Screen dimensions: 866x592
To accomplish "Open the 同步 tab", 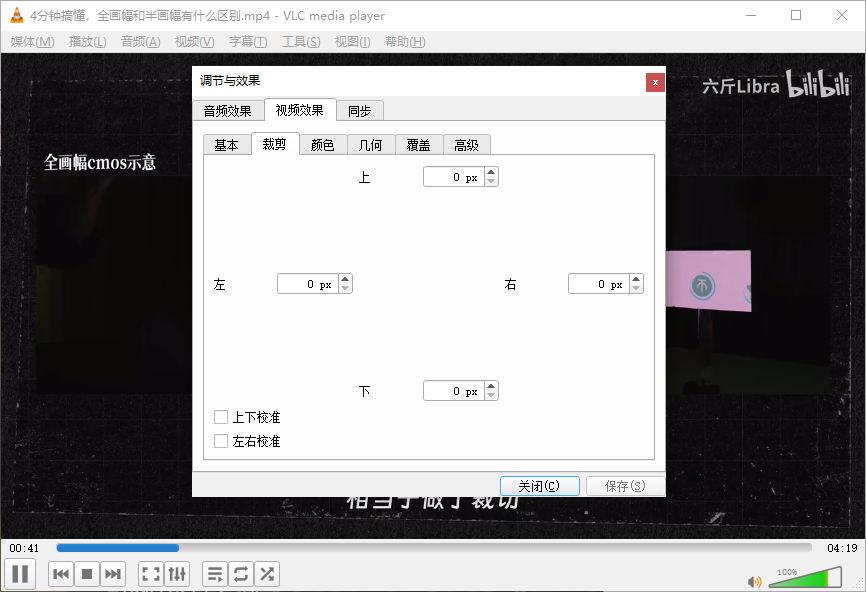I will tap(360, 111).
